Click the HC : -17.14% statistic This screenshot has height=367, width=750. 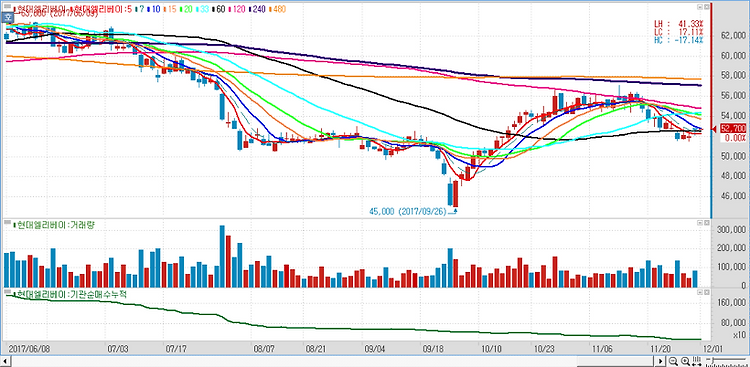(x=679, y=40)
